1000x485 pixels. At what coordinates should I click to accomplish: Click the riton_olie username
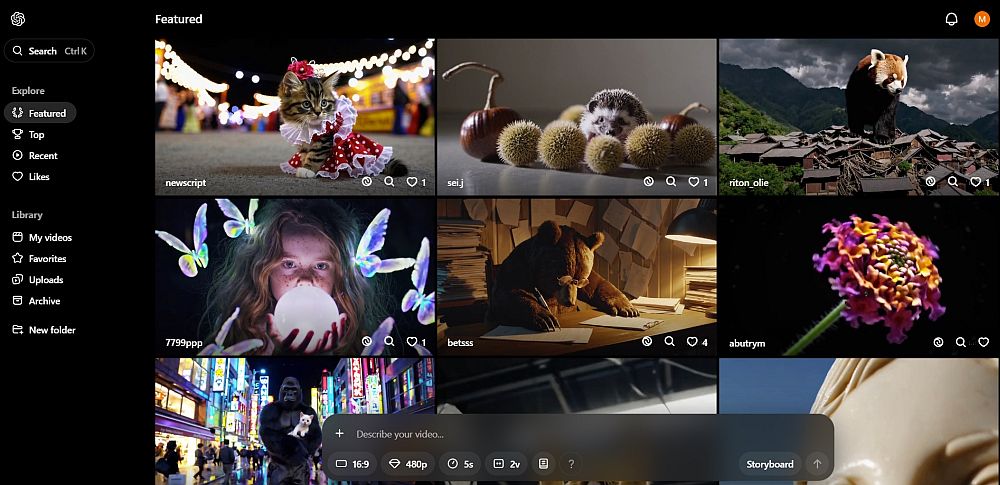[x=749, y=183]
